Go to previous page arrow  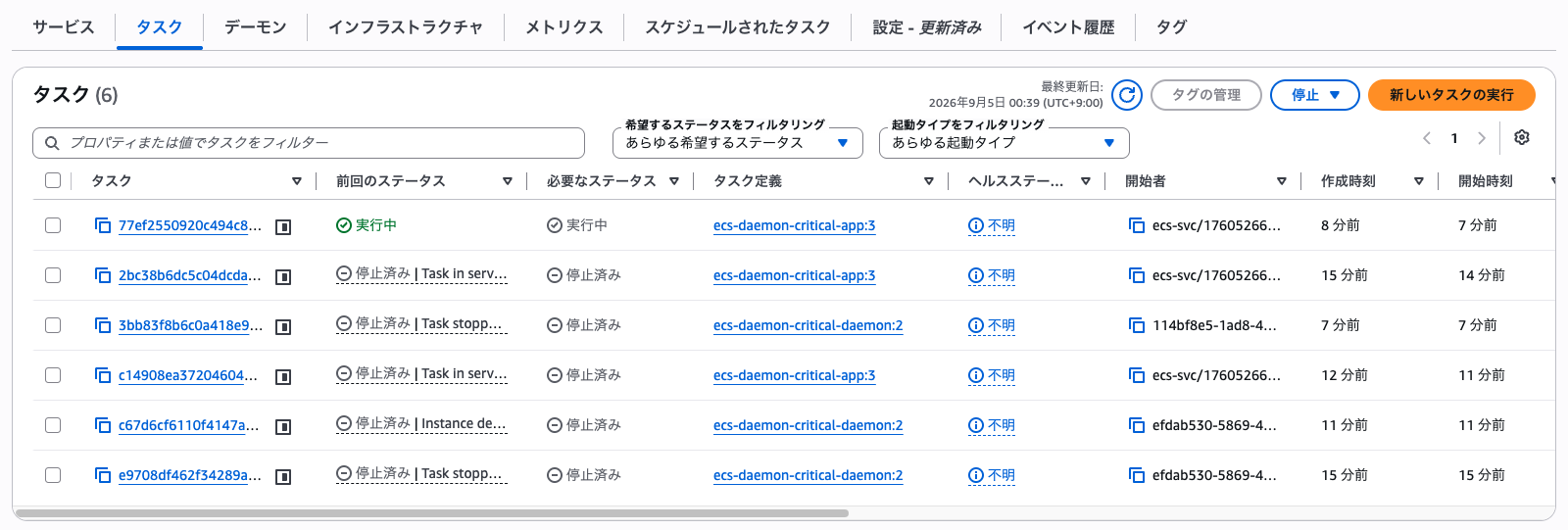pos(1427,138)
